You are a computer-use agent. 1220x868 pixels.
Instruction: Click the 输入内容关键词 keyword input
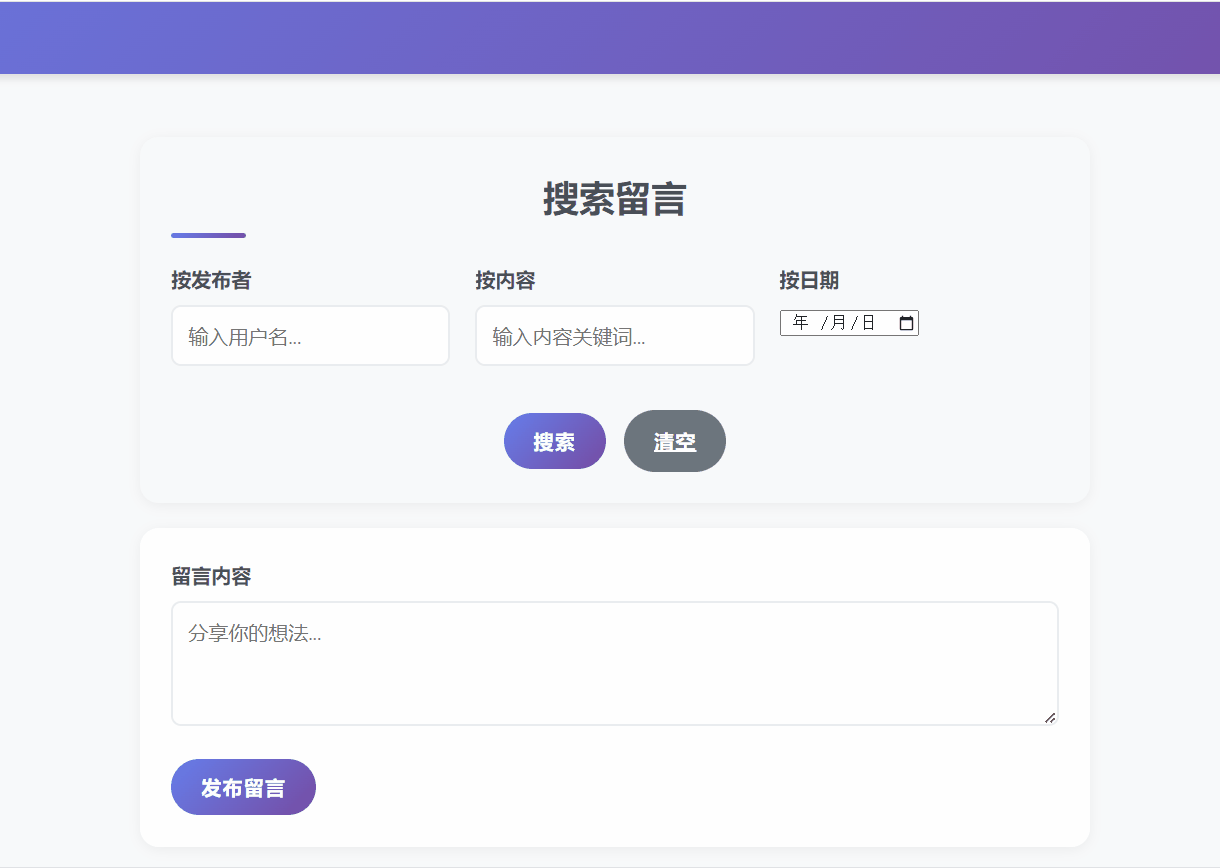click(x=614, y=335)
